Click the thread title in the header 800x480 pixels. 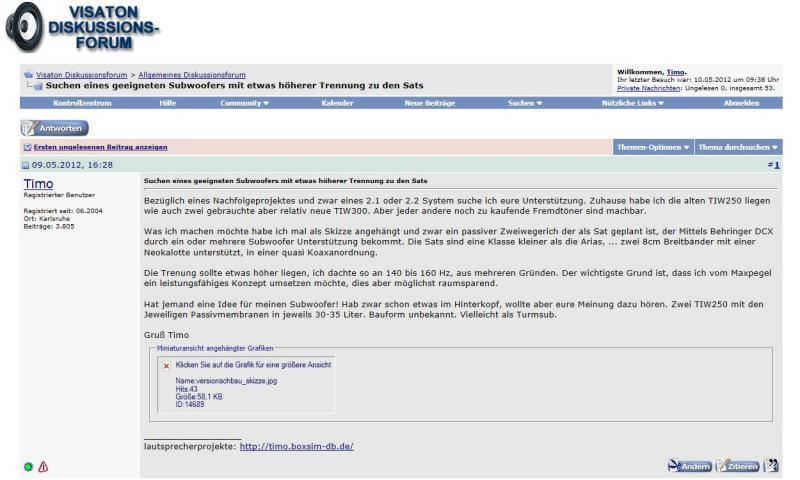(235, 86)
